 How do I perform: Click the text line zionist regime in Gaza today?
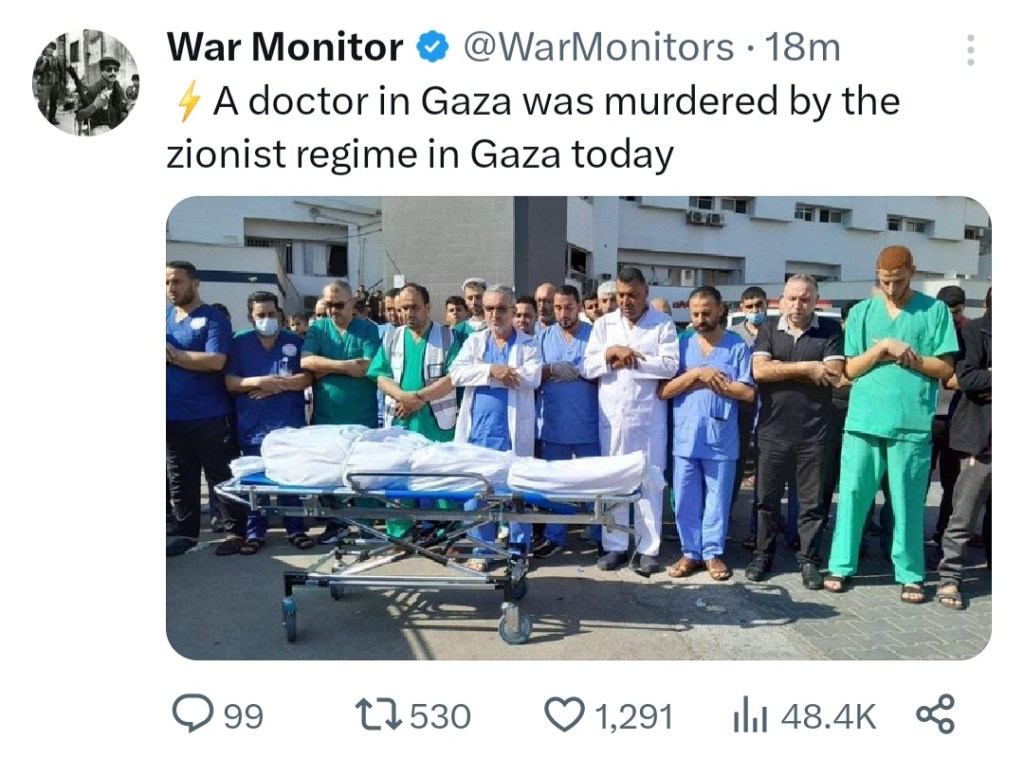coord(420,155)
